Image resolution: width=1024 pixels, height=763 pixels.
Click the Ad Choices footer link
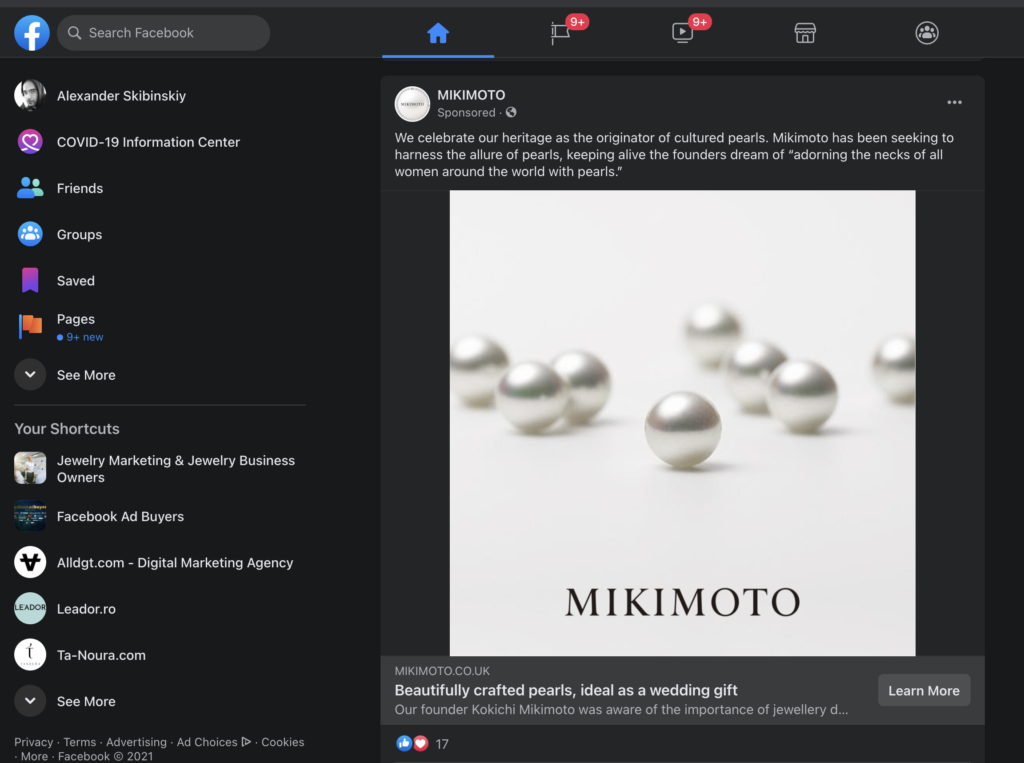pos(214,742)
